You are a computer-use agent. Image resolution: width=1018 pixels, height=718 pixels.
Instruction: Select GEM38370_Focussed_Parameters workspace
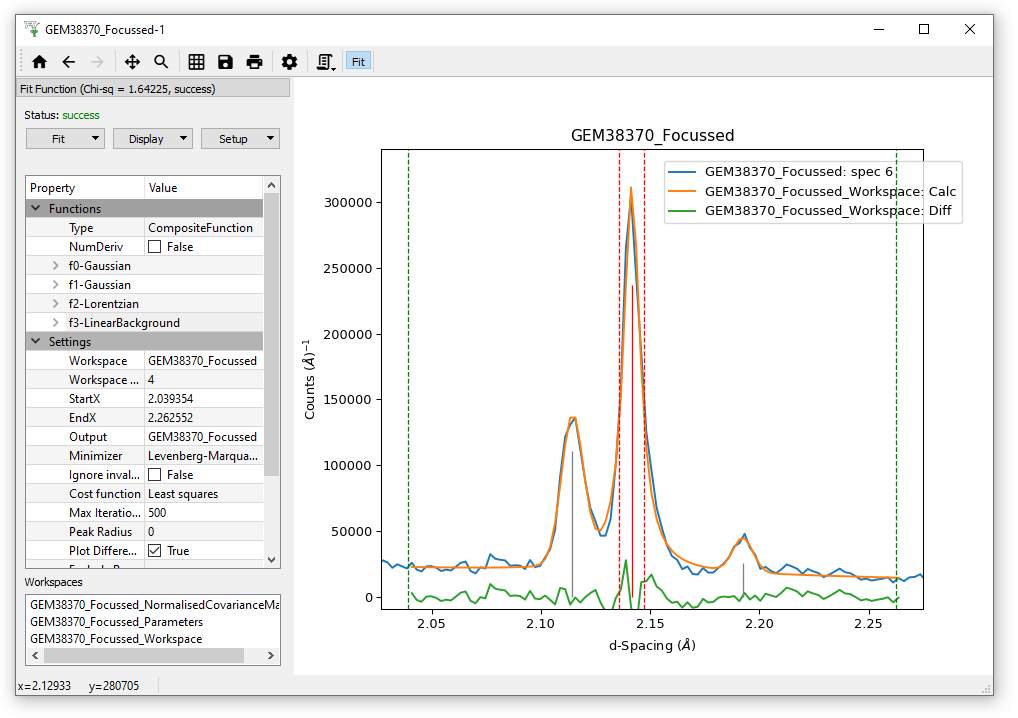click(116, 622)
